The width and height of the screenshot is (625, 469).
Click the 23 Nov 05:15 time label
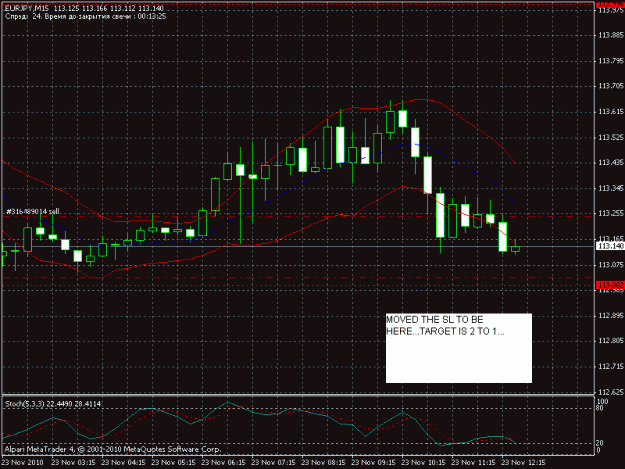pos(173,463)
